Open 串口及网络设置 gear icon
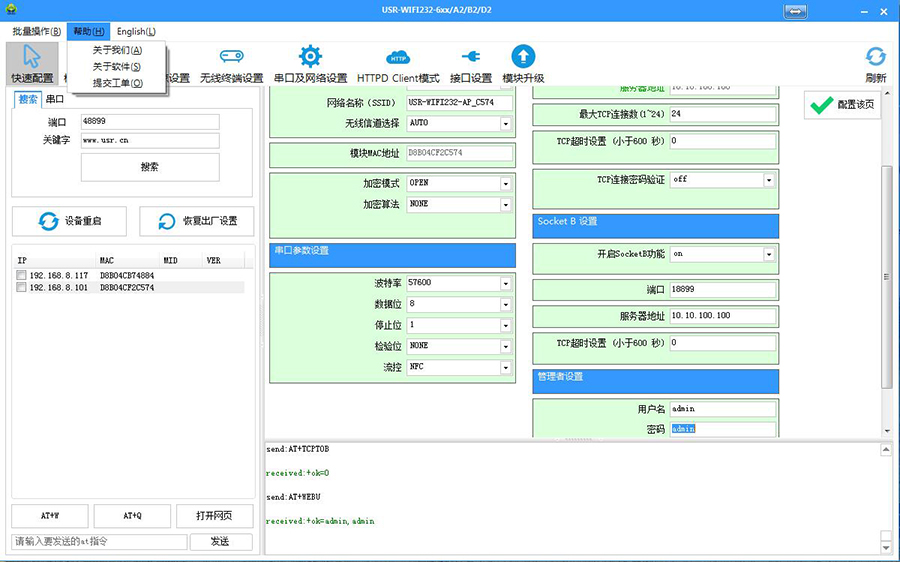Image resolution: width=900 pixels, height=562 pixels. click(x=310, y=58)
